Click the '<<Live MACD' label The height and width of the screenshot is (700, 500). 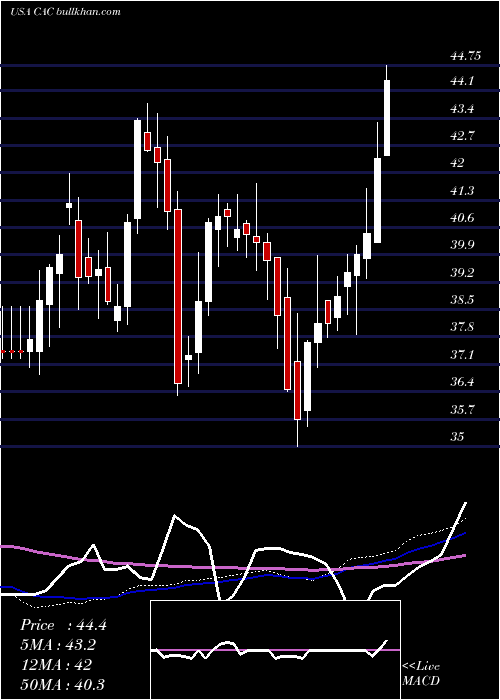[421, 674]
